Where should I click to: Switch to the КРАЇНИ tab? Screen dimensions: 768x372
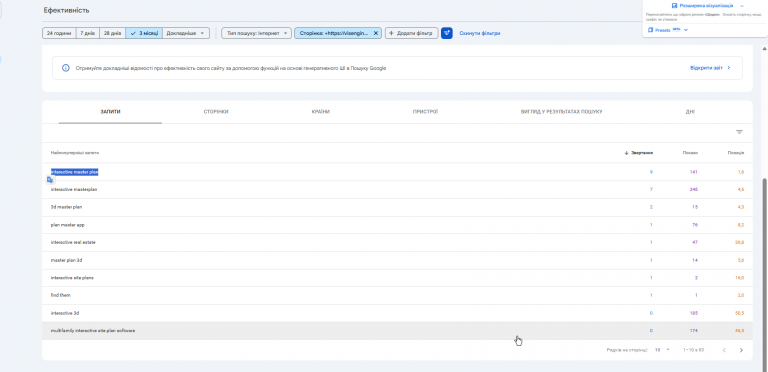[320, 112]
